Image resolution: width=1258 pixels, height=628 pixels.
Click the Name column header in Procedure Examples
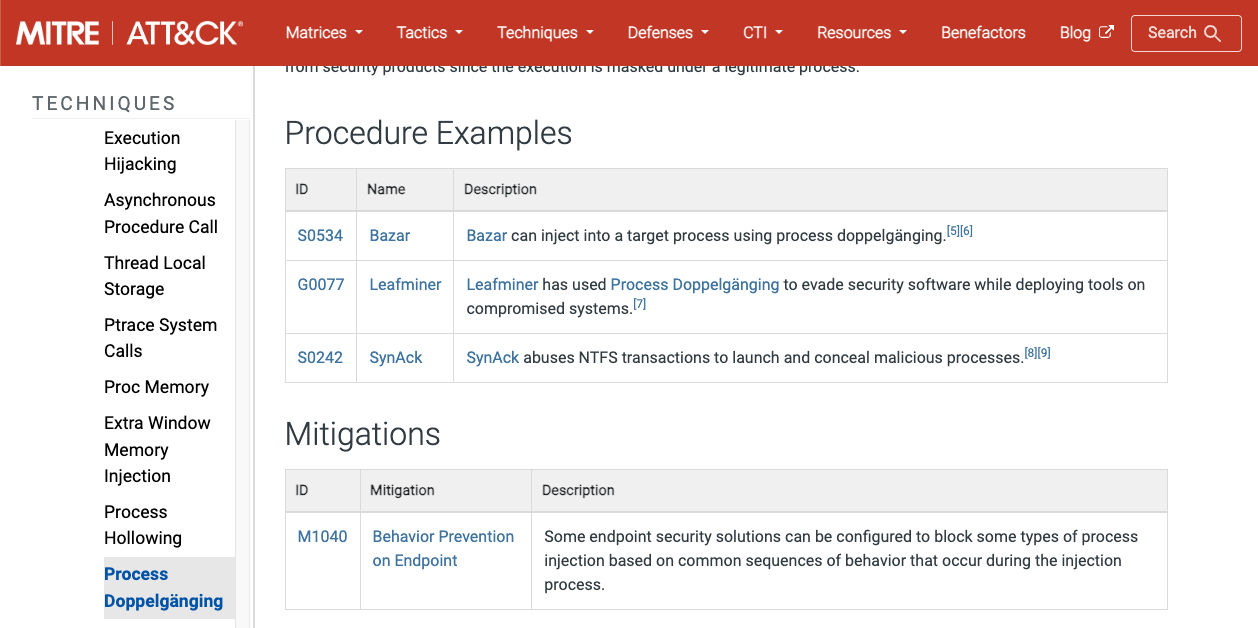pyautogui.click(x=386, y=189)
